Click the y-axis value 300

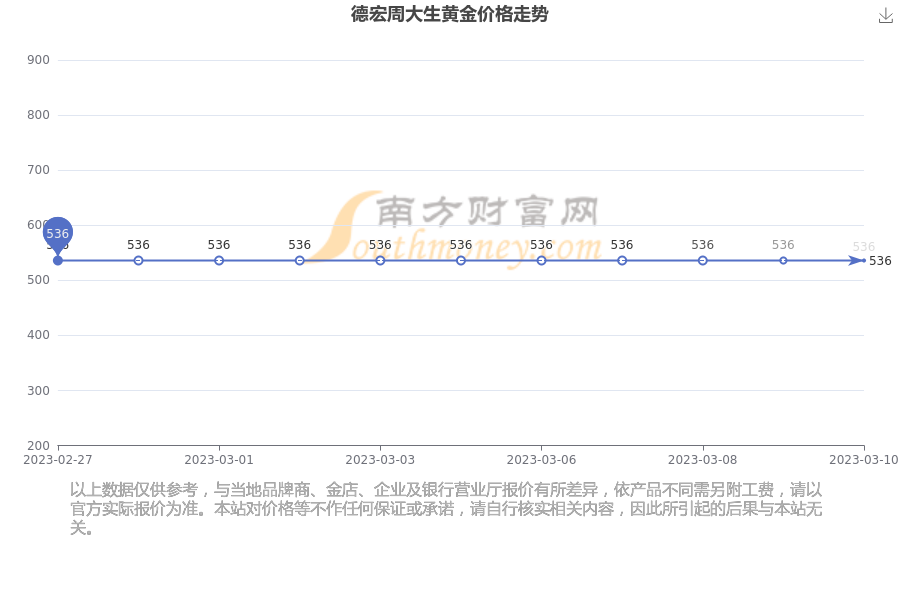tap(38, 390)
